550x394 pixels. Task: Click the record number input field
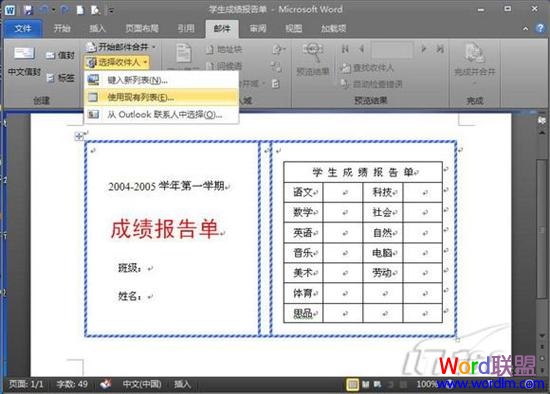coord(392,49)
